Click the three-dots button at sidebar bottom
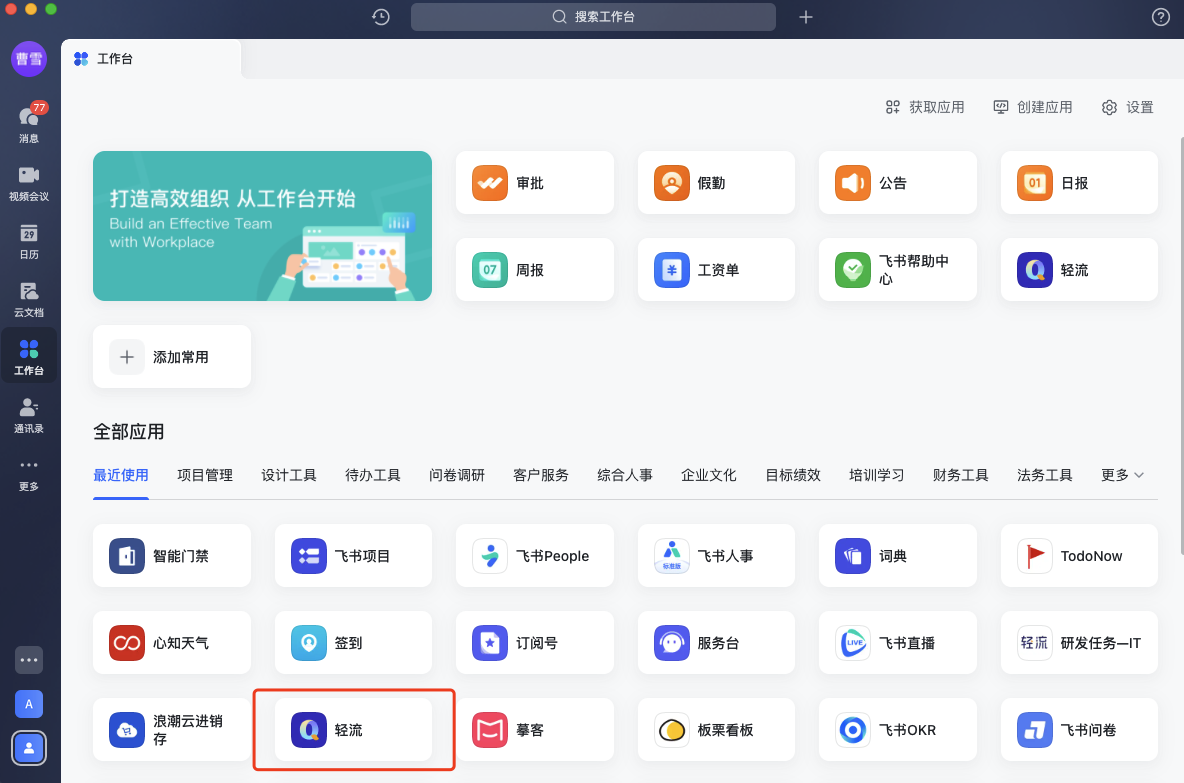 pyautogui.click(x=29, y=660)
